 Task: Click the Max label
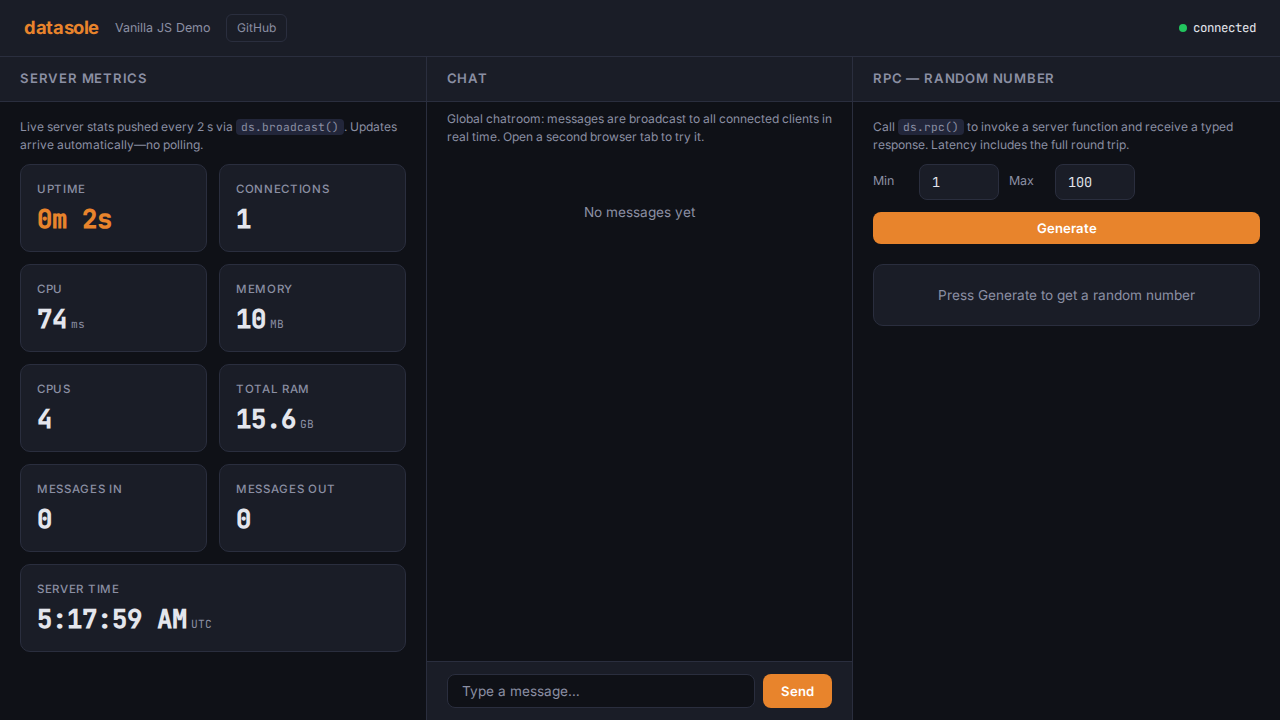coord(1021,181)
